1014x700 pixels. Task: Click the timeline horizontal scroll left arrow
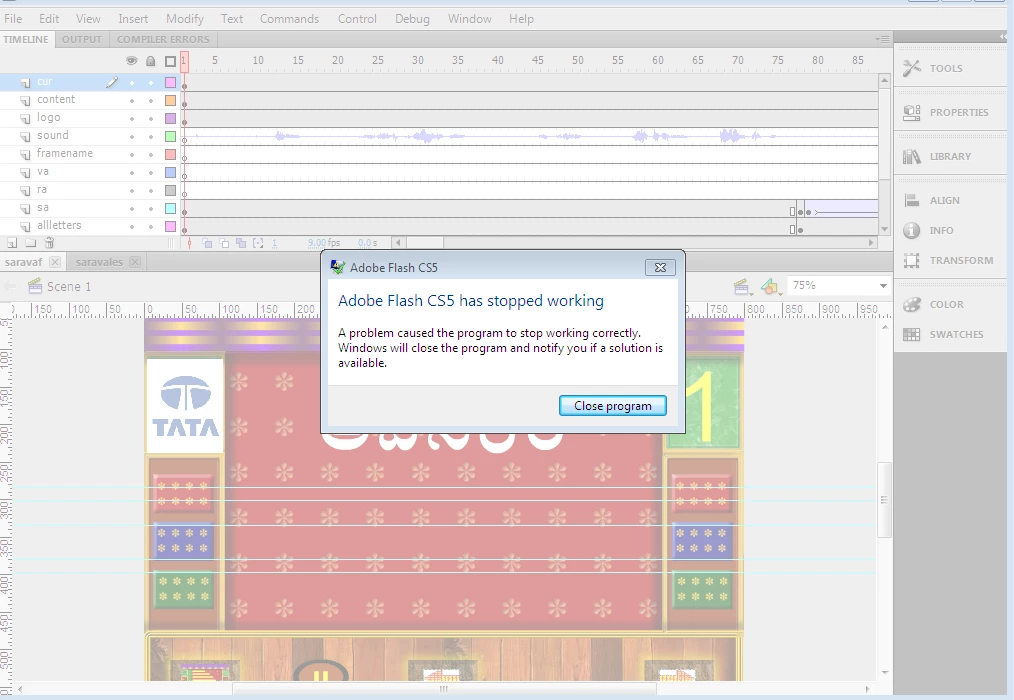tap(398, 243)
